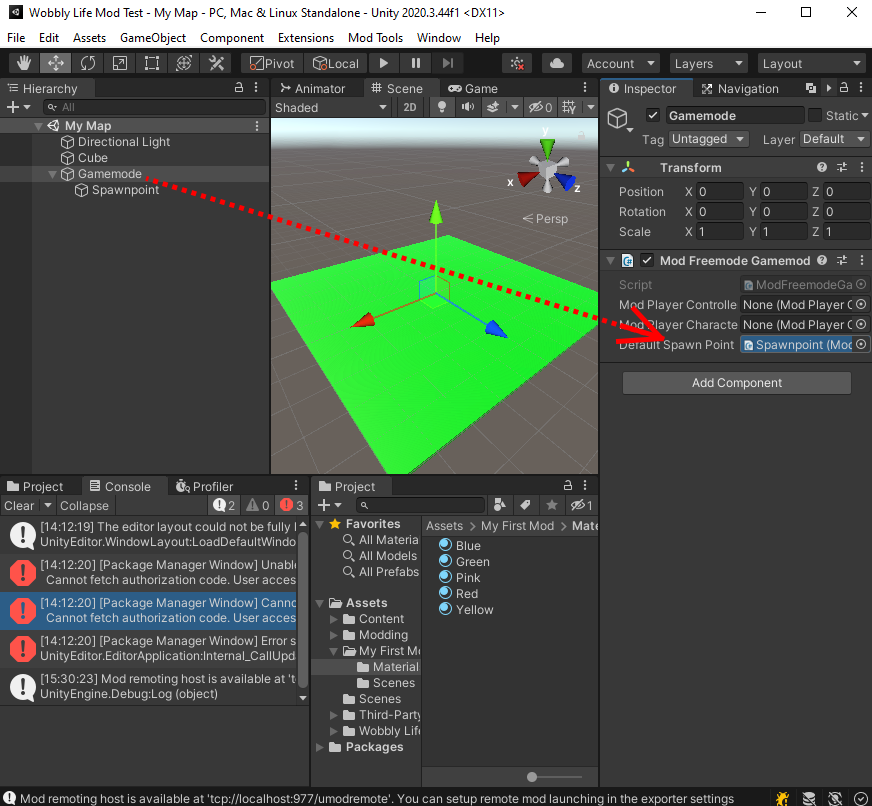Image resolution: width=872 pixels, height=806 pixels.
Task: Click the Project panel search field
Action: [419, 505]
